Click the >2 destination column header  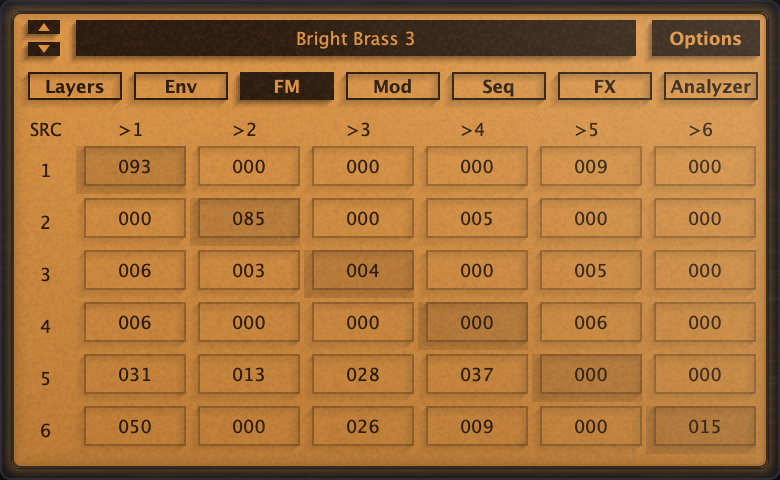tap(244, 130)
